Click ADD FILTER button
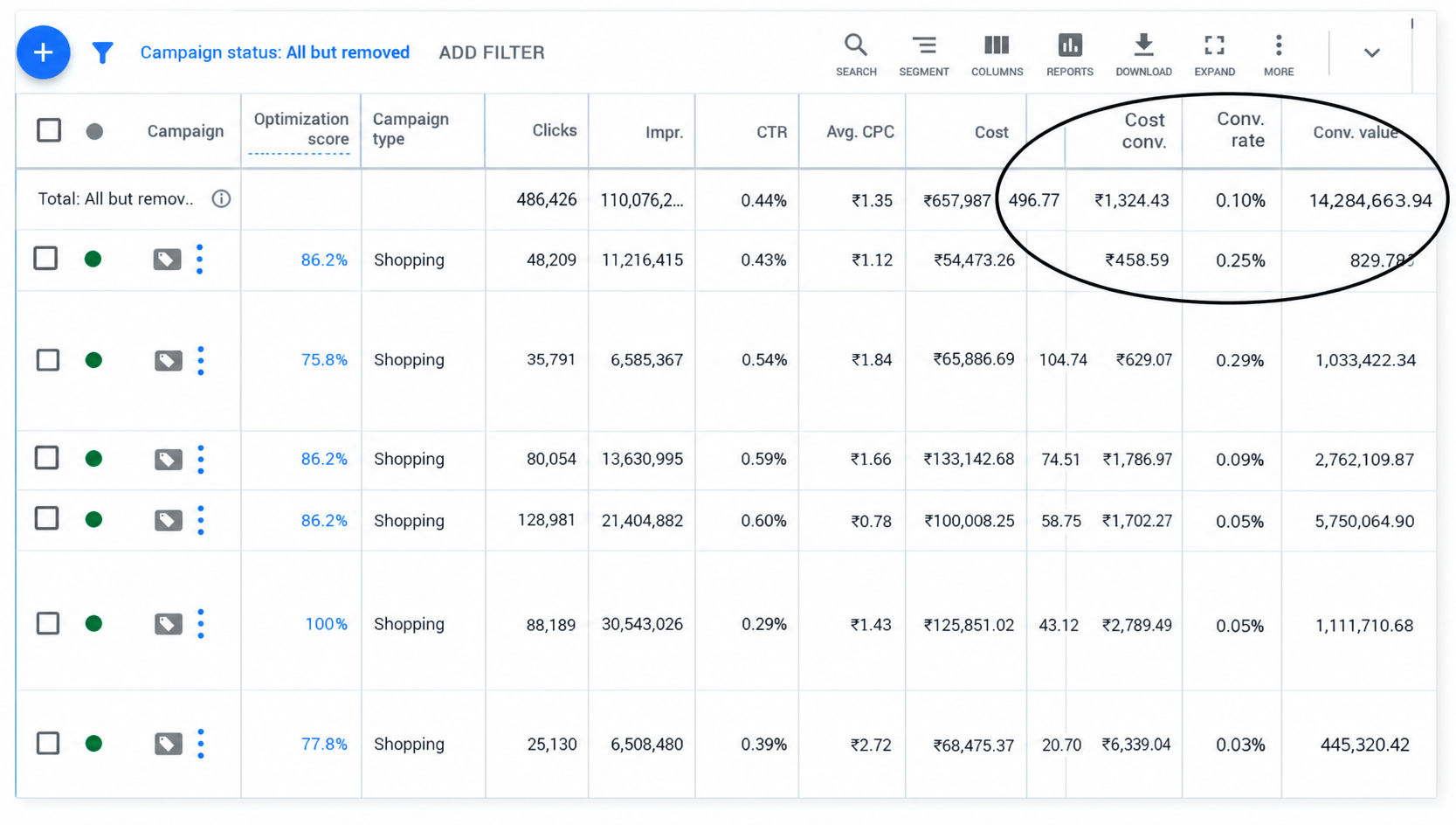Image resolution: width=1456 pixels, height=825 pixels. pyautogui.click(x=492, y=52)
